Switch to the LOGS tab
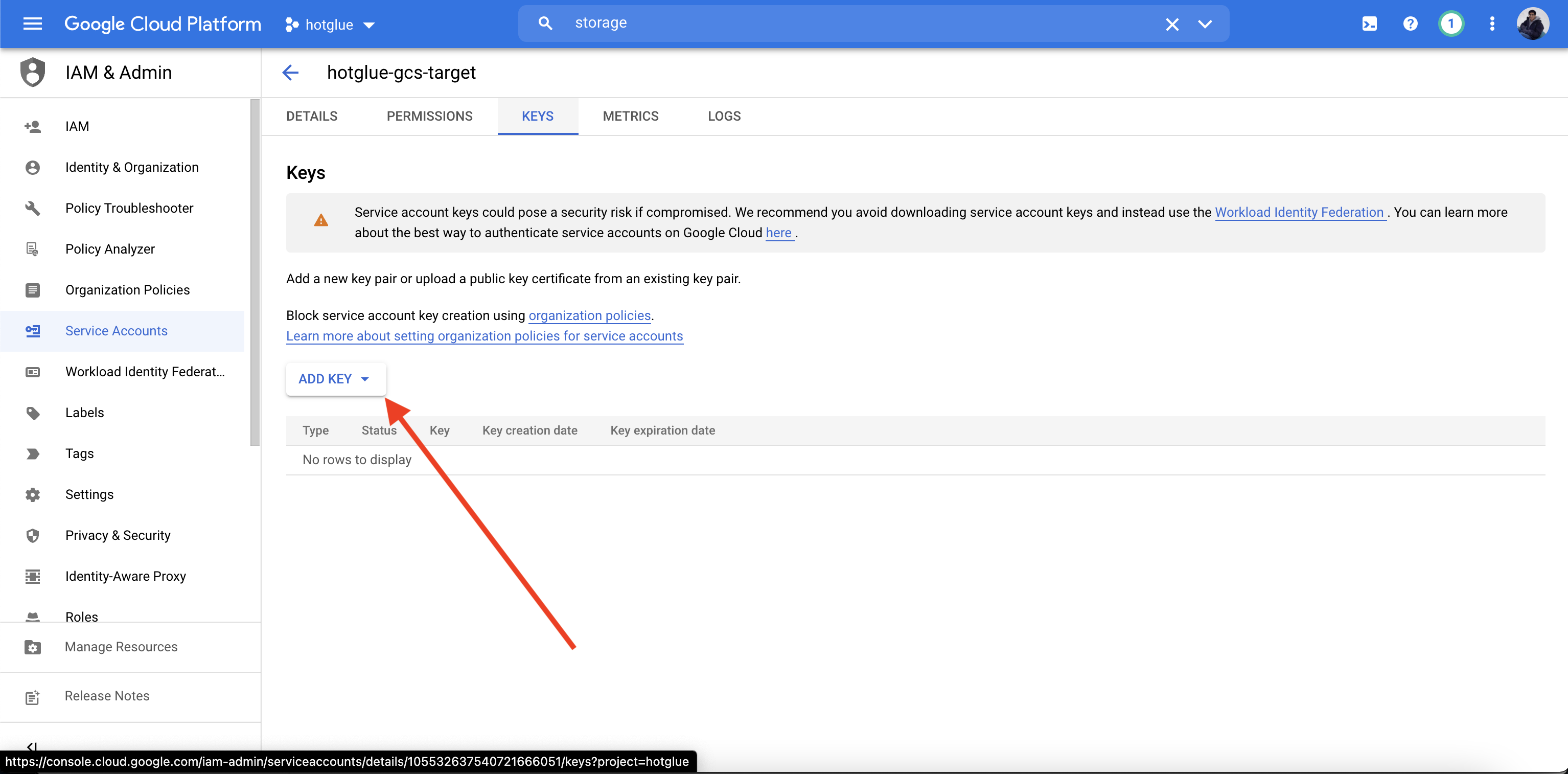1568x774 pixels. pos(724,116)
